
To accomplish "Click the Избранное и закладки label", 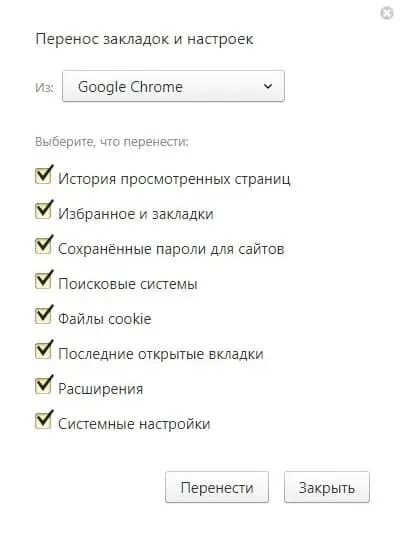I will [x=136, y=214].
